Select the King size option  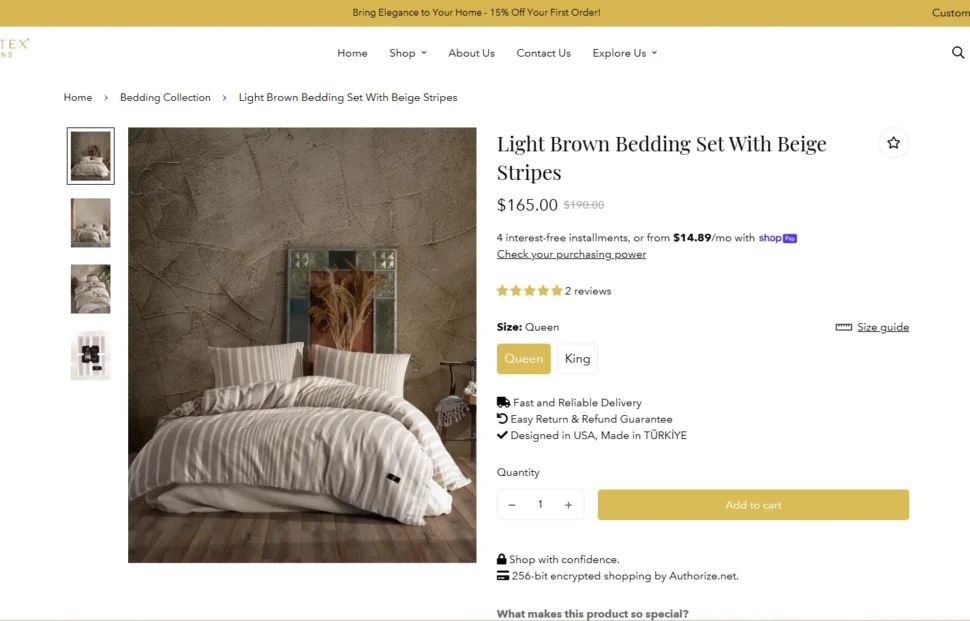pyautogui.click(x=577, y=359)
